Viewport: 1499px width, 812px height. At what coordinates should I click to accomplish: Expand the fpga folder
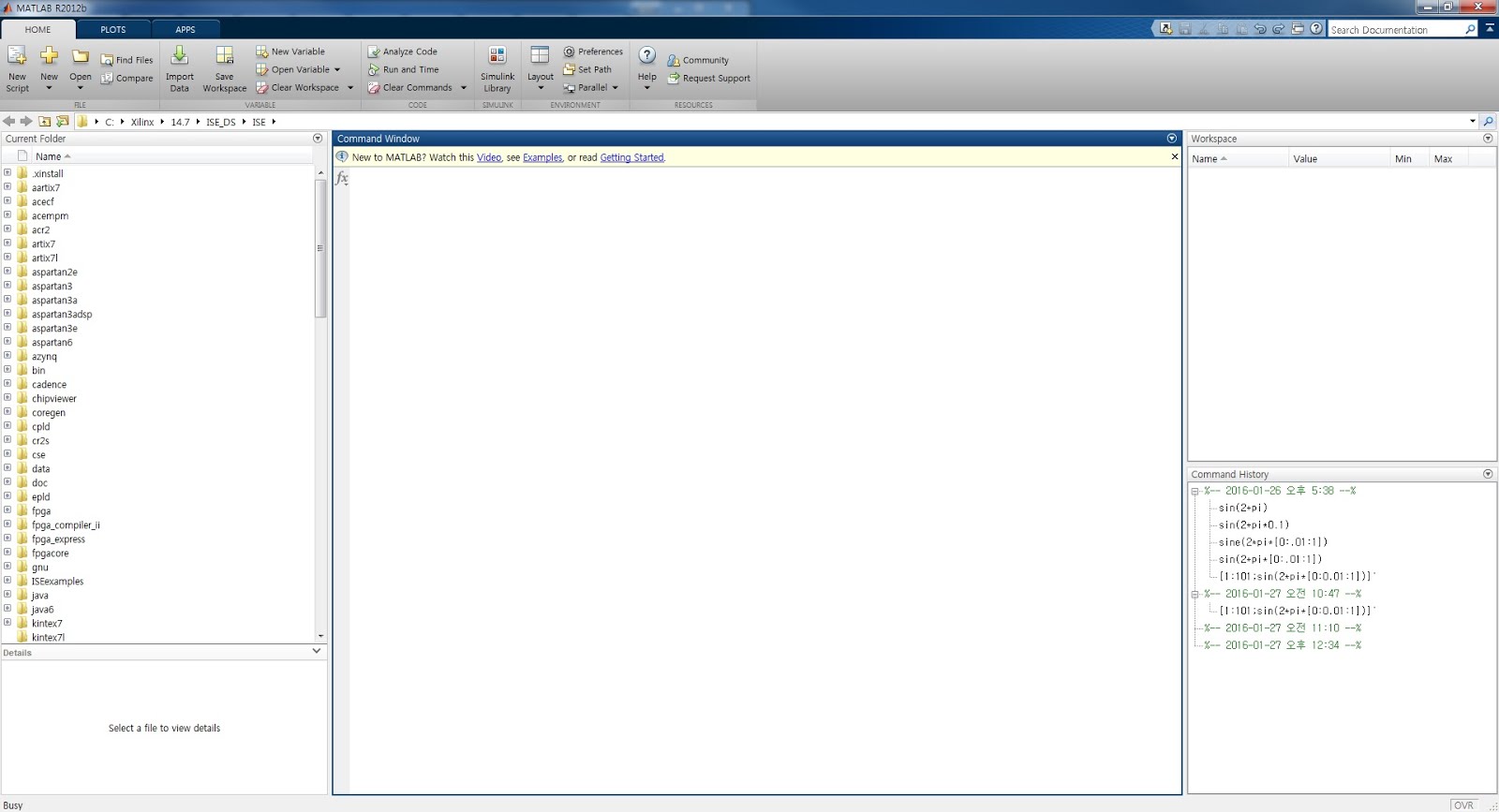point(7,510)
